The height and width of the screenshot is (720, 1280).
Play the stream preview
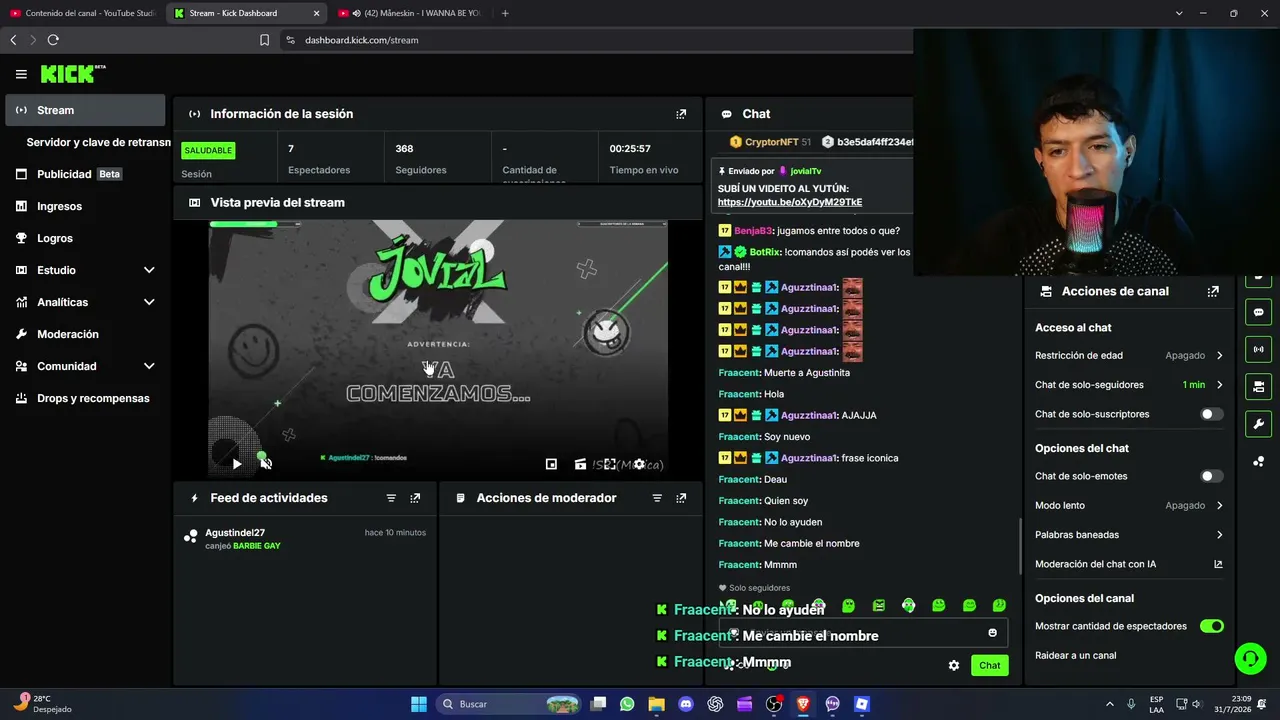tap(237, 464)
